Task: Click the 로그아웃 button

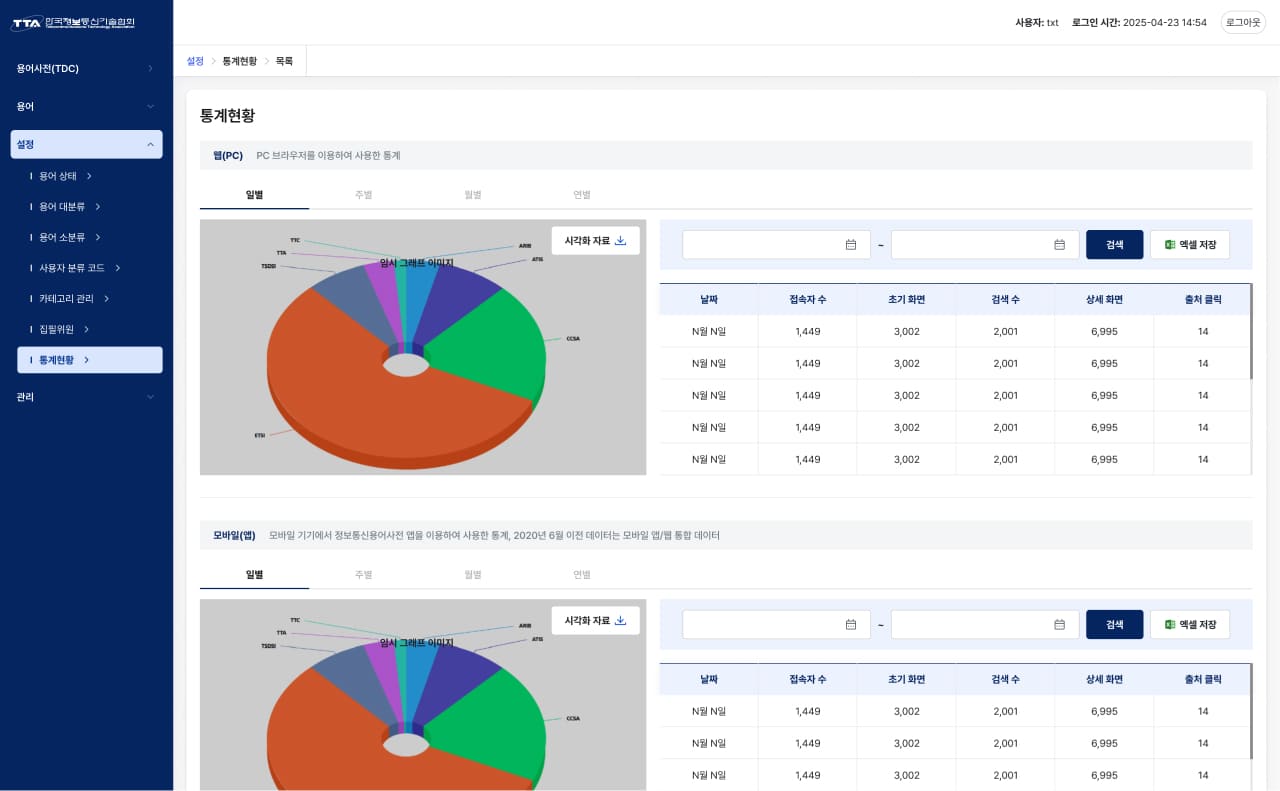Action: [x=1242, y=22]
